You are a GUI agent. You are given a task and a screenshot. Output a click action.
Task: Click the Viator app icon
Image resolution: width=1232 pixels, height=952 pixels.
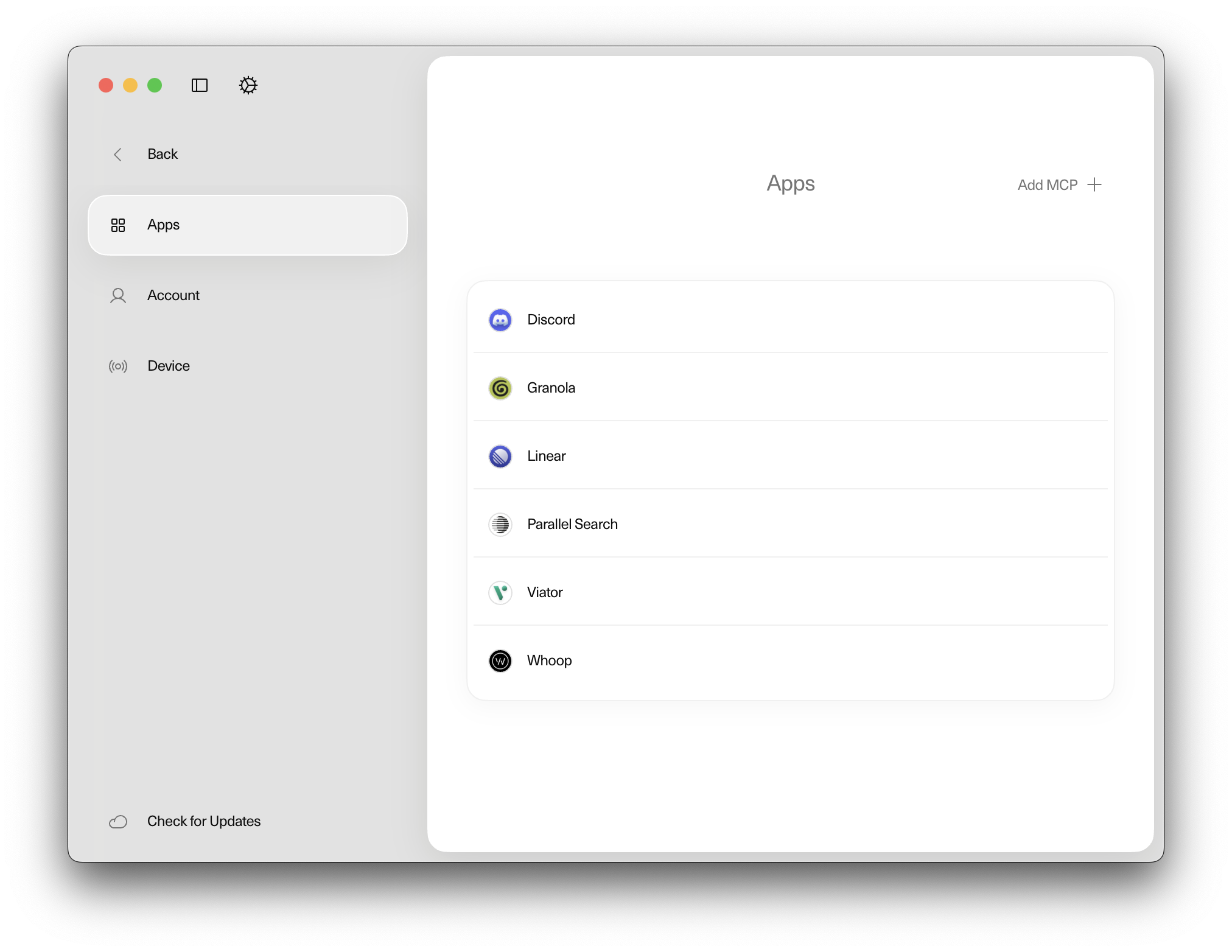click(500, 593)
